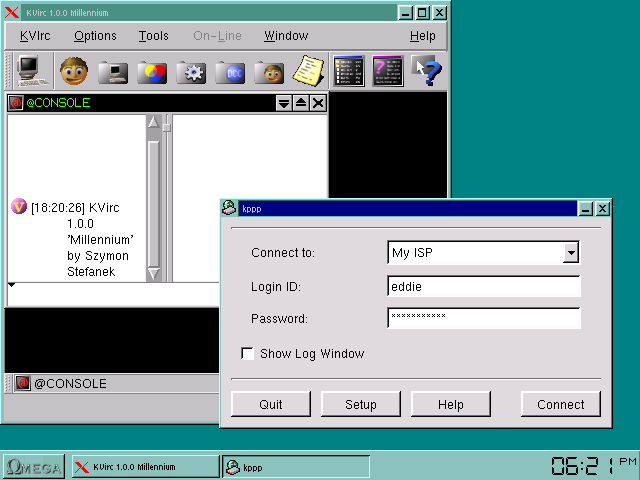Open the OMEGA start button
The image size is (640, 480).
pyautogui.click(x=34, y=466)
